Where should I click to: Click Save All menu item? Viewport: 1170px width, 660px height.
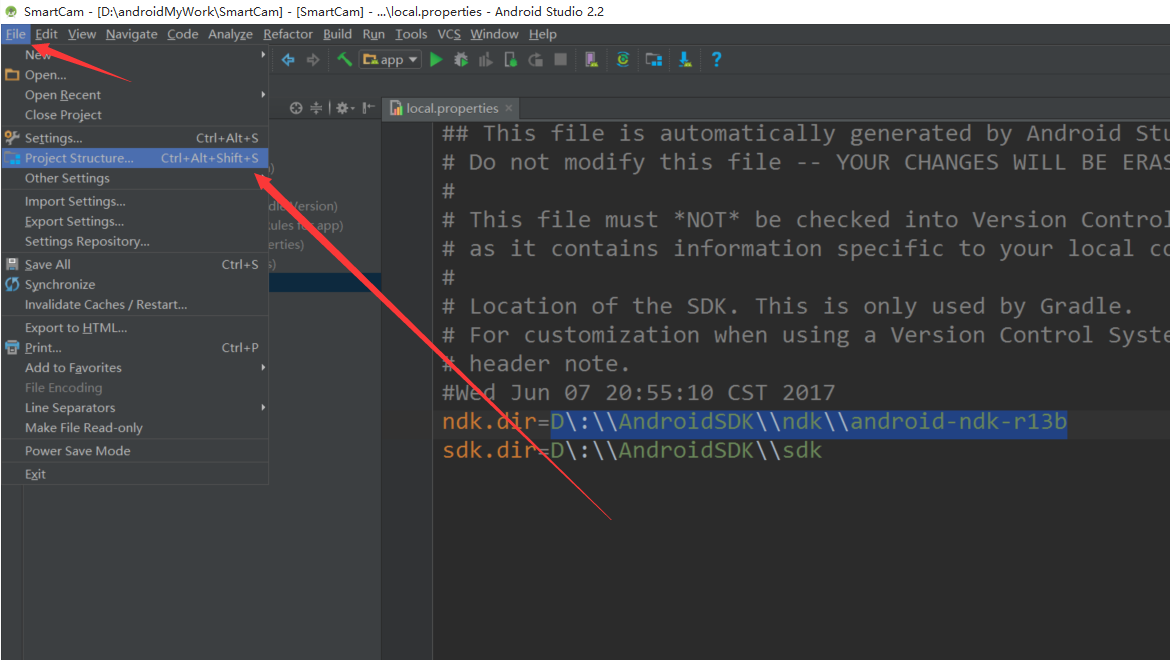[x=135, y=265]
